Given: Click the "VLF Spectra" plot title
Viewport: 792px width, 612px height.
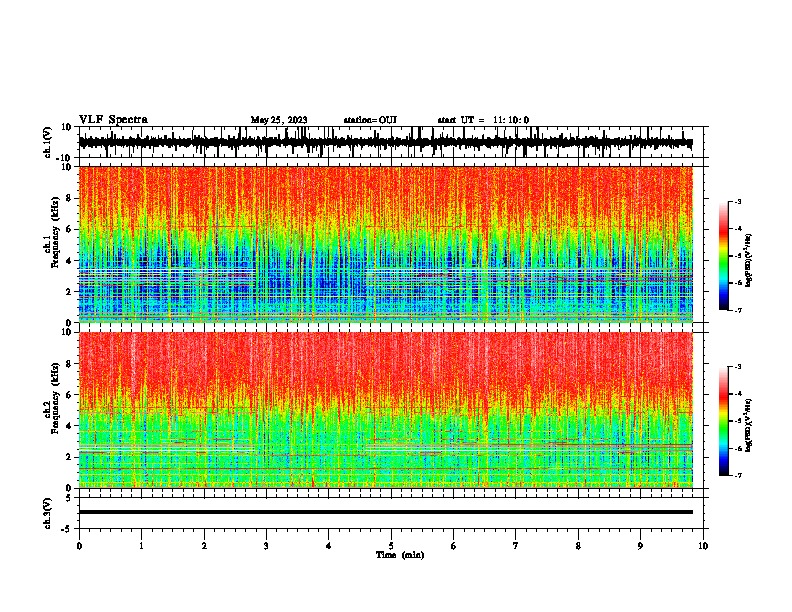Looking at the screenshot, I should 113,120.
